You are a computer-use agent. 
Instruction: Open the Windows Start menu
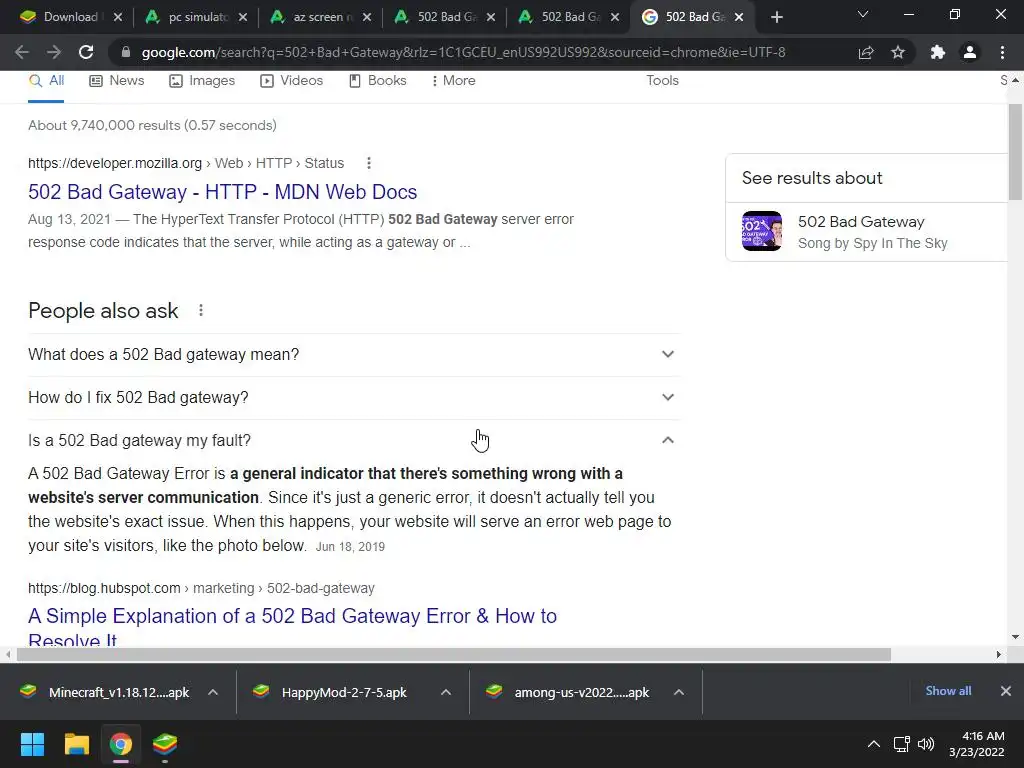coord(32,744)
